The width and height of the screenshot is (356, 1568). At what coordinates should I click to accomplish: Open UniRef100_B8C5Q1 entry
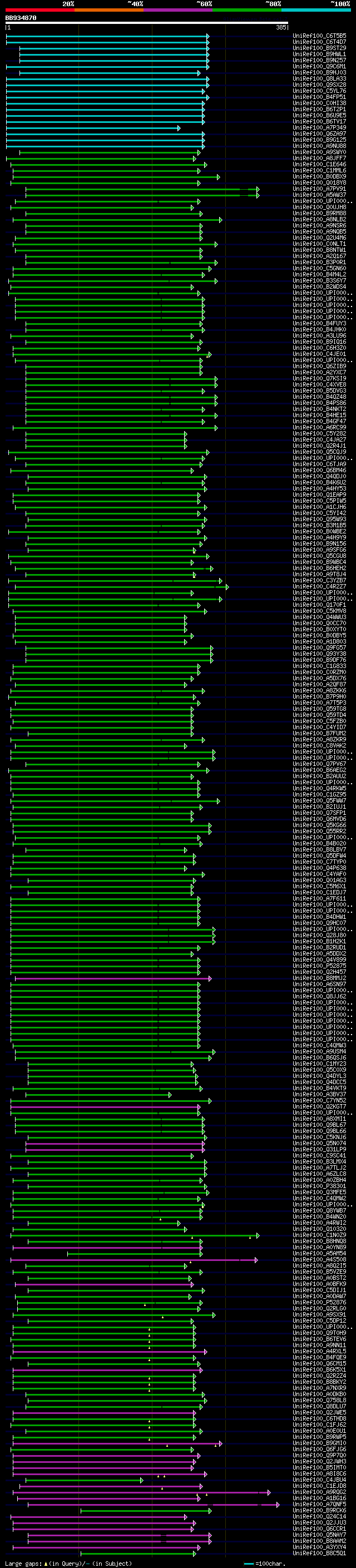319,1554
